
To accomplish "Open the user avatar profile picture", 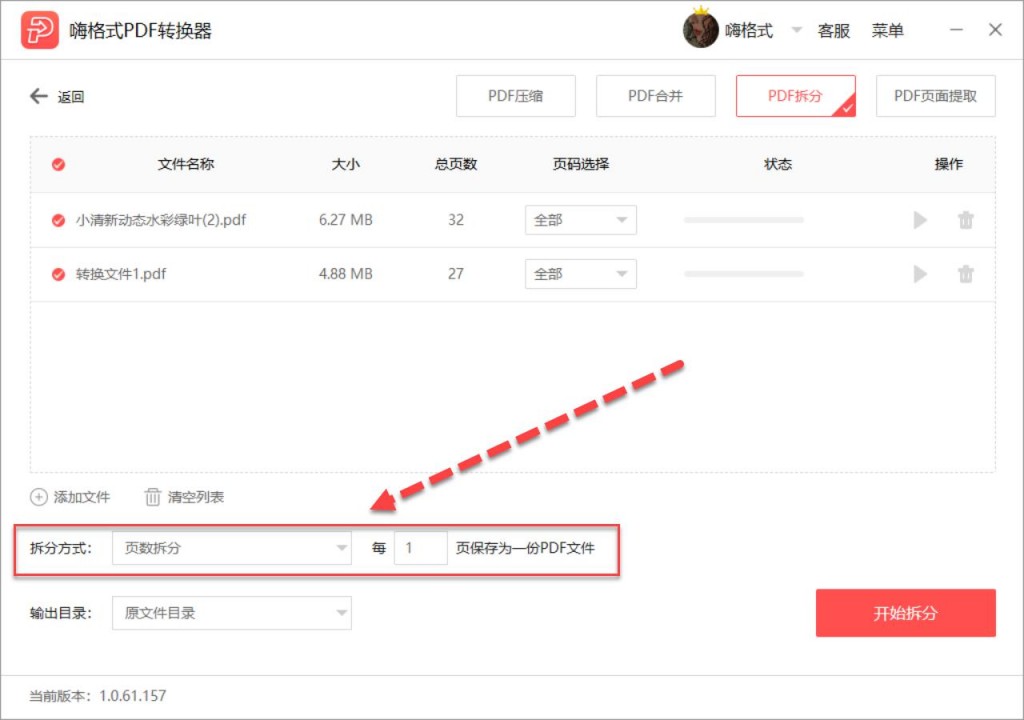I will pos(700,30).
